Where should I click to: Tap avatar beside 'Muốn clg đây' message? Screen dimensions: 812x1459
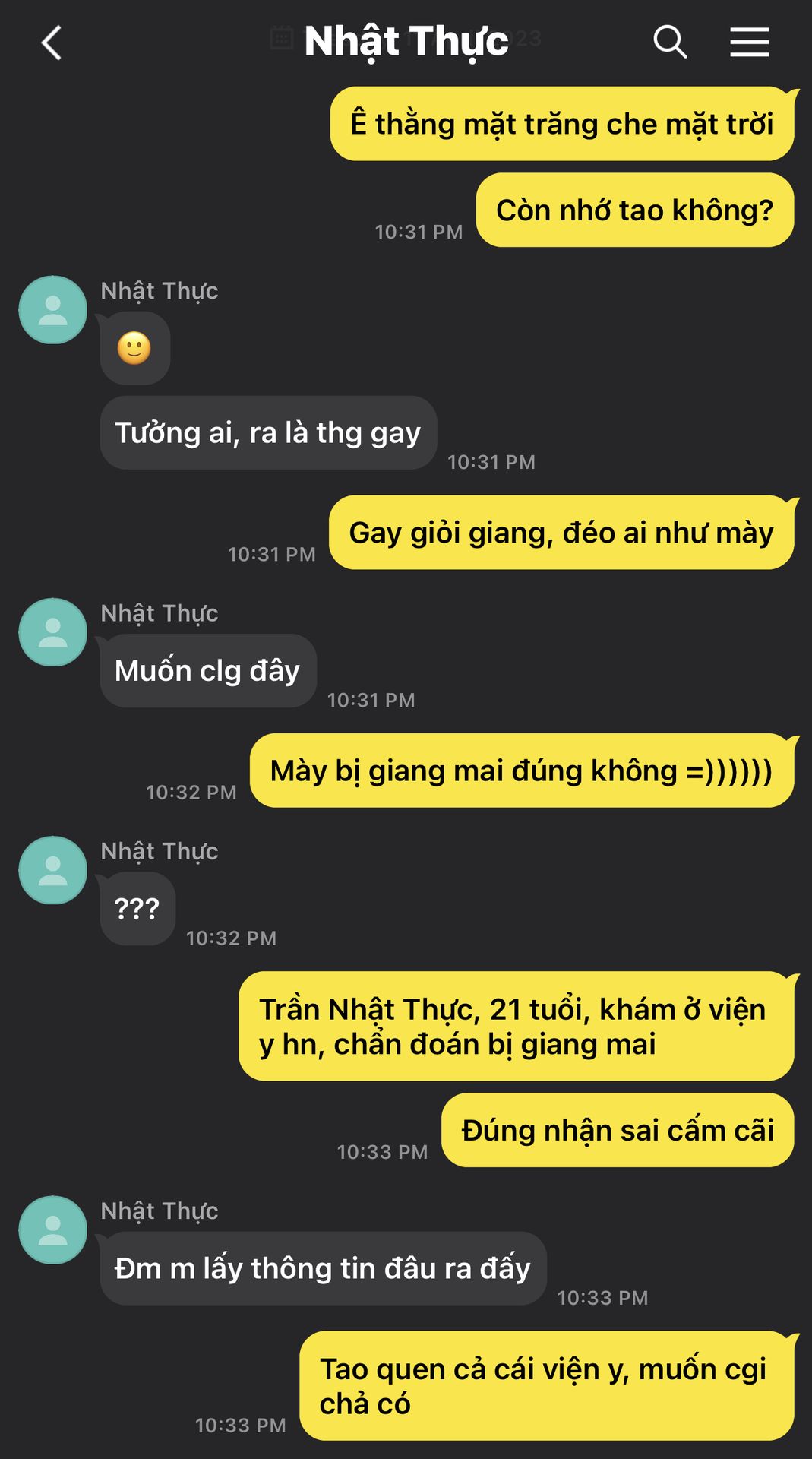53,632
